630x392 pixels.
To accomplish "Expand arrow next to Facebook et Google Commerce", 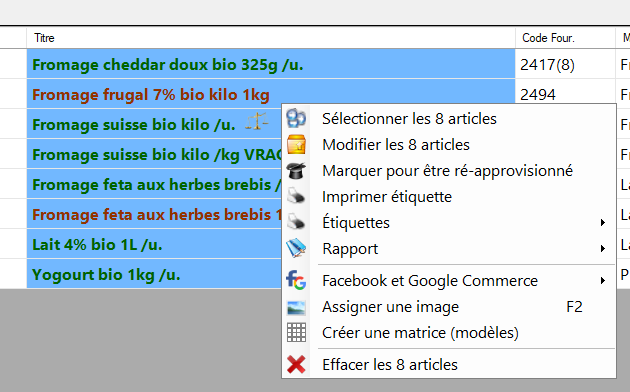I will [603, 280].
